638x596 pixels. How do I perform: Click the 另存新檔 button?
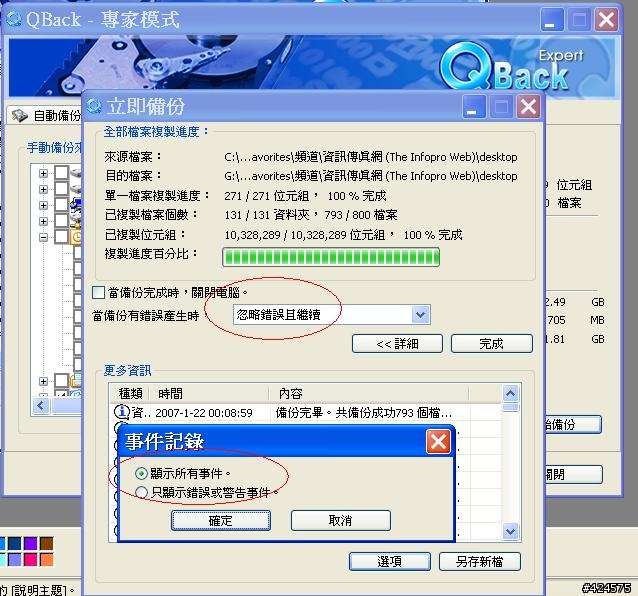pyautogui.click(x=479, y=561)
